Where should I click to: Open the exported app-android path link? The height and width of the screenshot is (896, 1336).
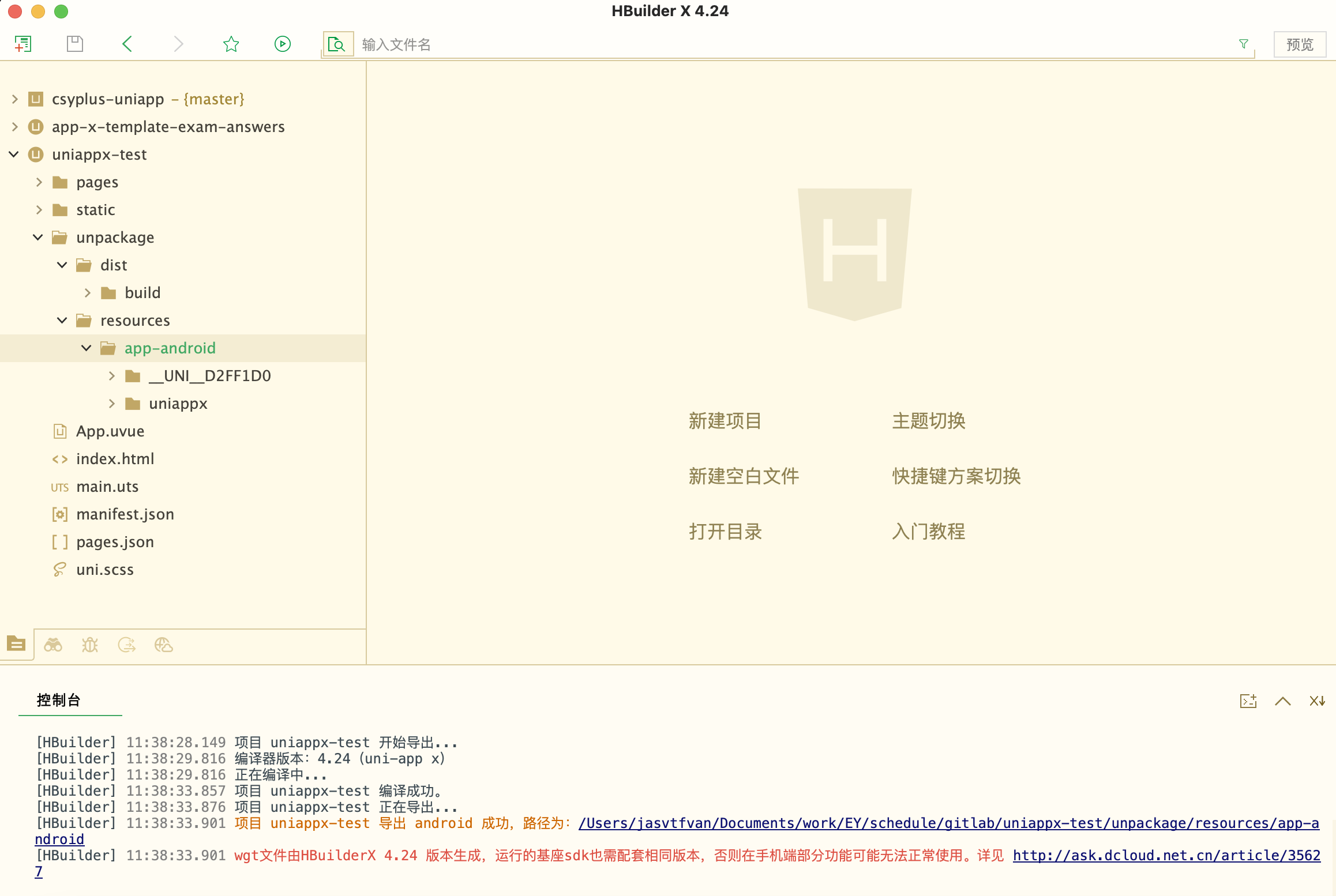(x=948, y=823)
